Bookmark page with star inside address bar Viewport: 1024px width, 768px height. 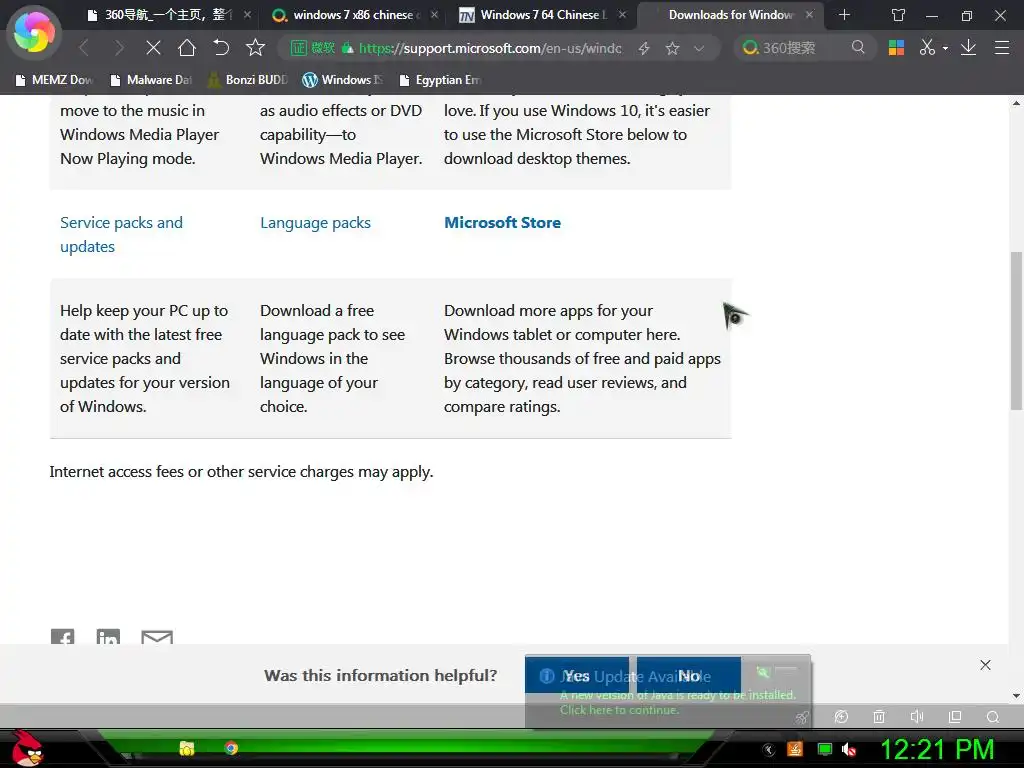[x=672, y=48]
